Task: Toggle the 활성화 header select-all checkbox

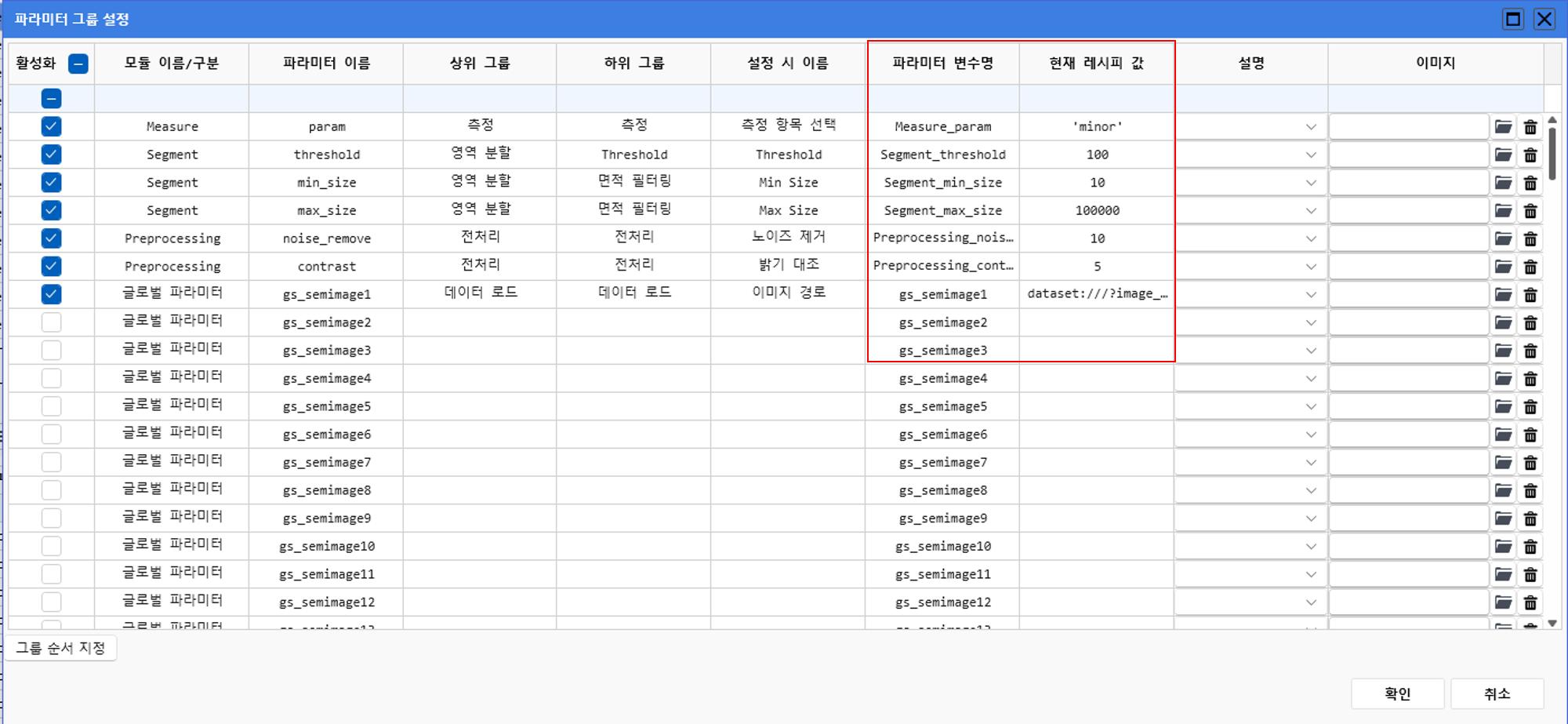Action: pos(78,64)
